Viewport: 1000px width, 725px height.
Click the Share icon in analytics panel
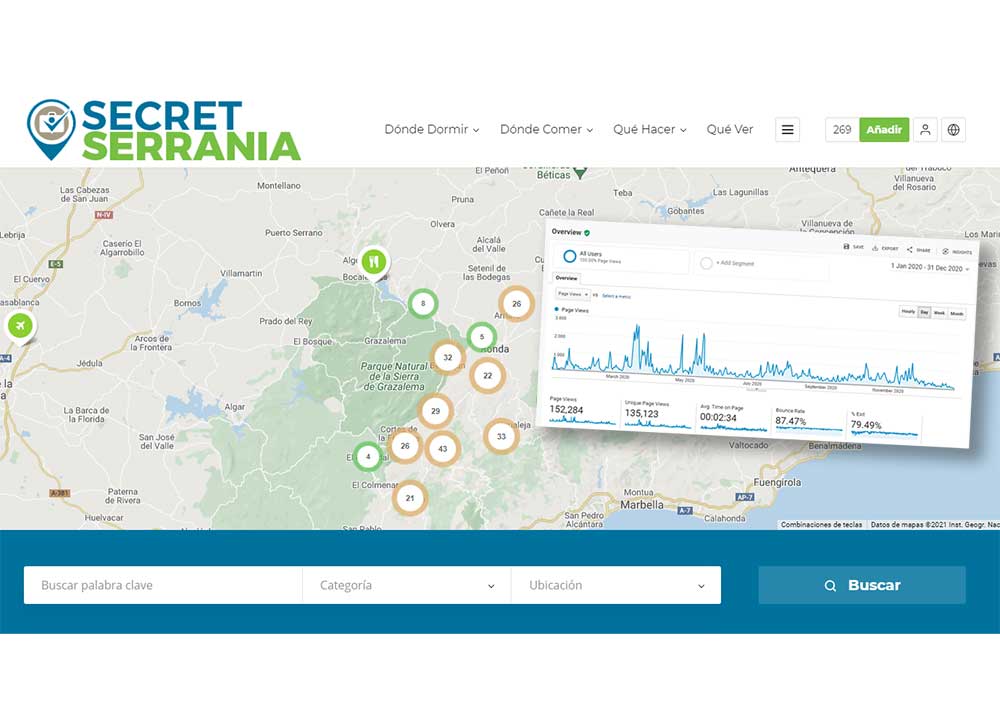918,250
